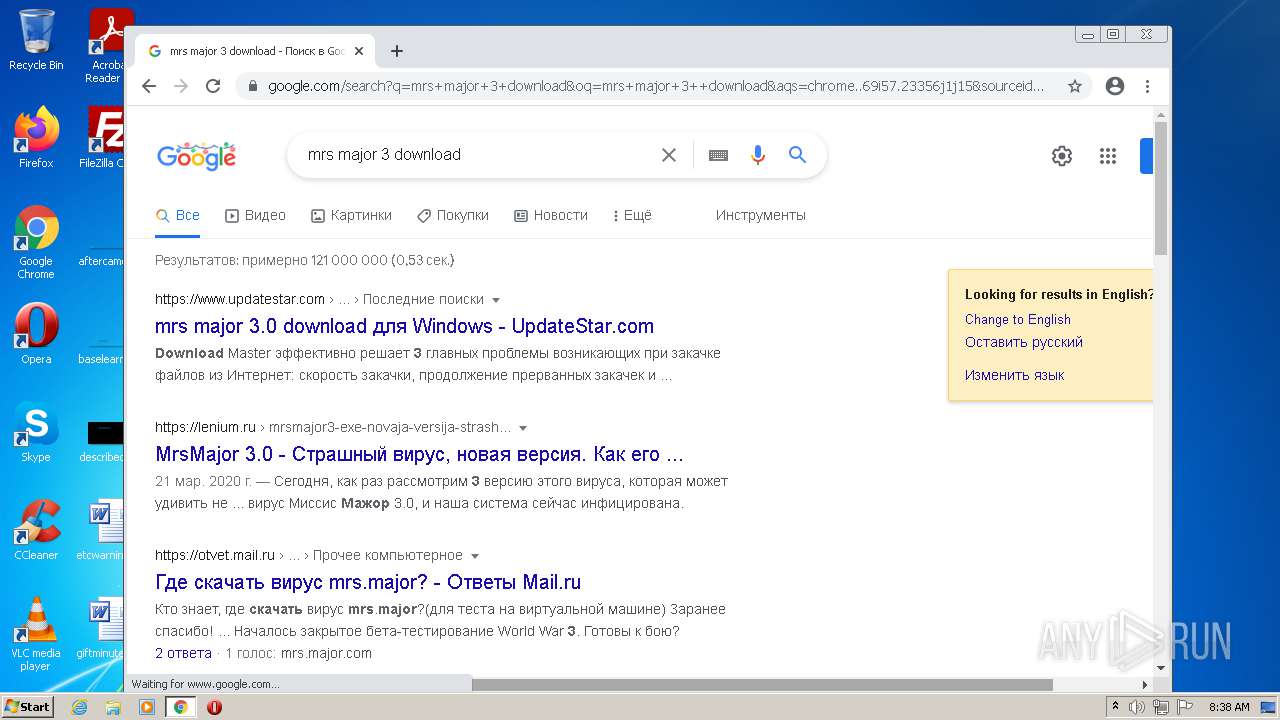Click the Google logo
1280x720 pixels.
click(x=196, y=156)
